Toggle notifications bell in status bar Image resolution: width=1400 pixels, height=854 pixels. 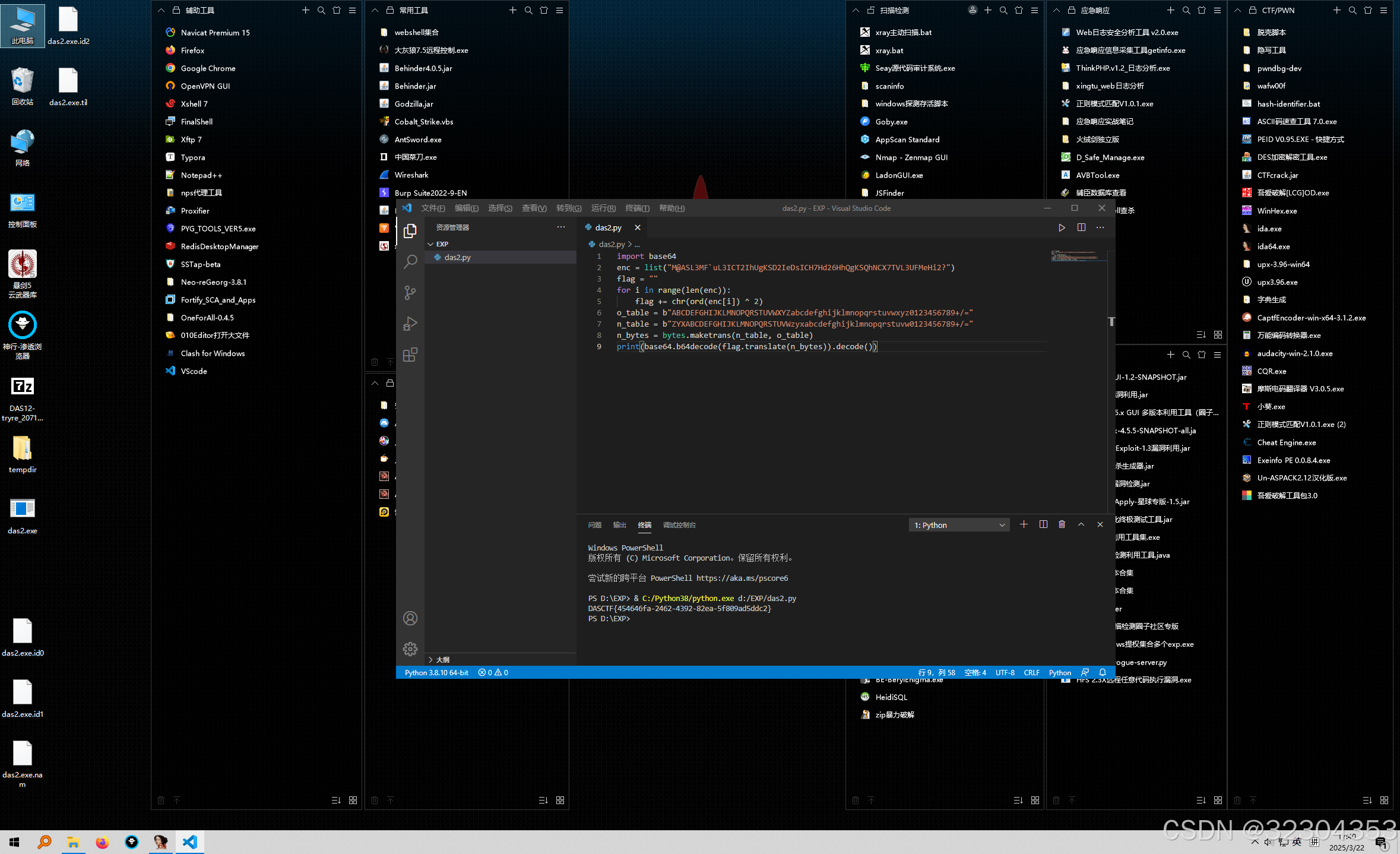tap(1103, 672)
